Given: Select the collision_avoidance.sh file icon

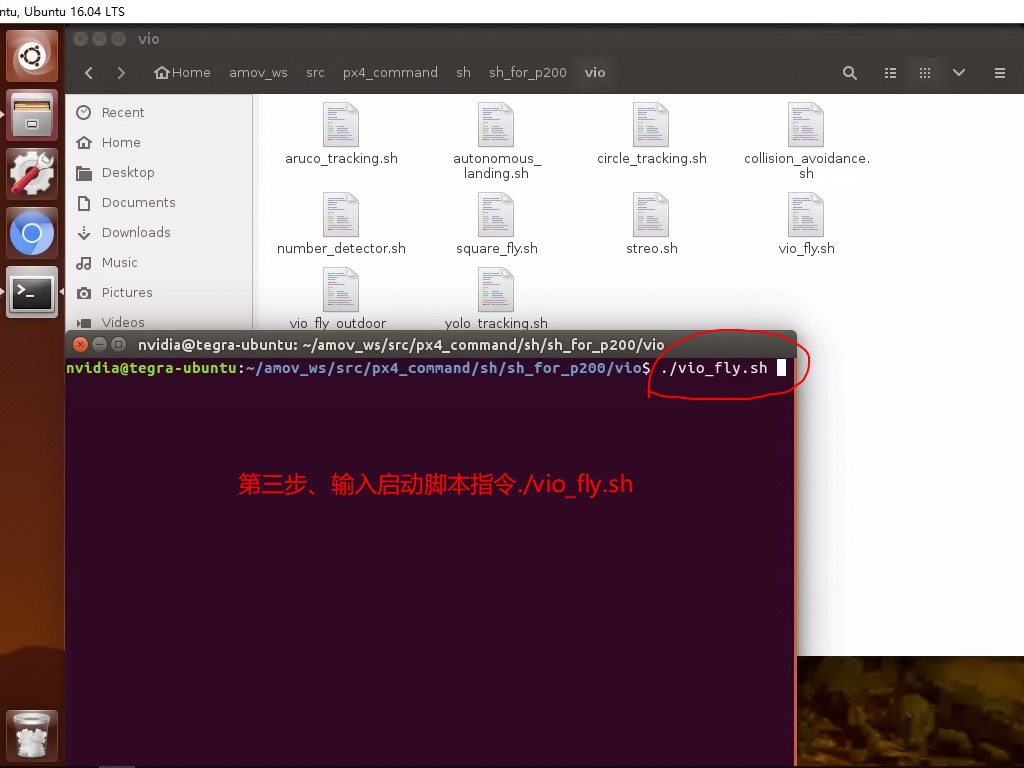Looking at the screenshot, I should pyautogui.click(x=806, y=124).
